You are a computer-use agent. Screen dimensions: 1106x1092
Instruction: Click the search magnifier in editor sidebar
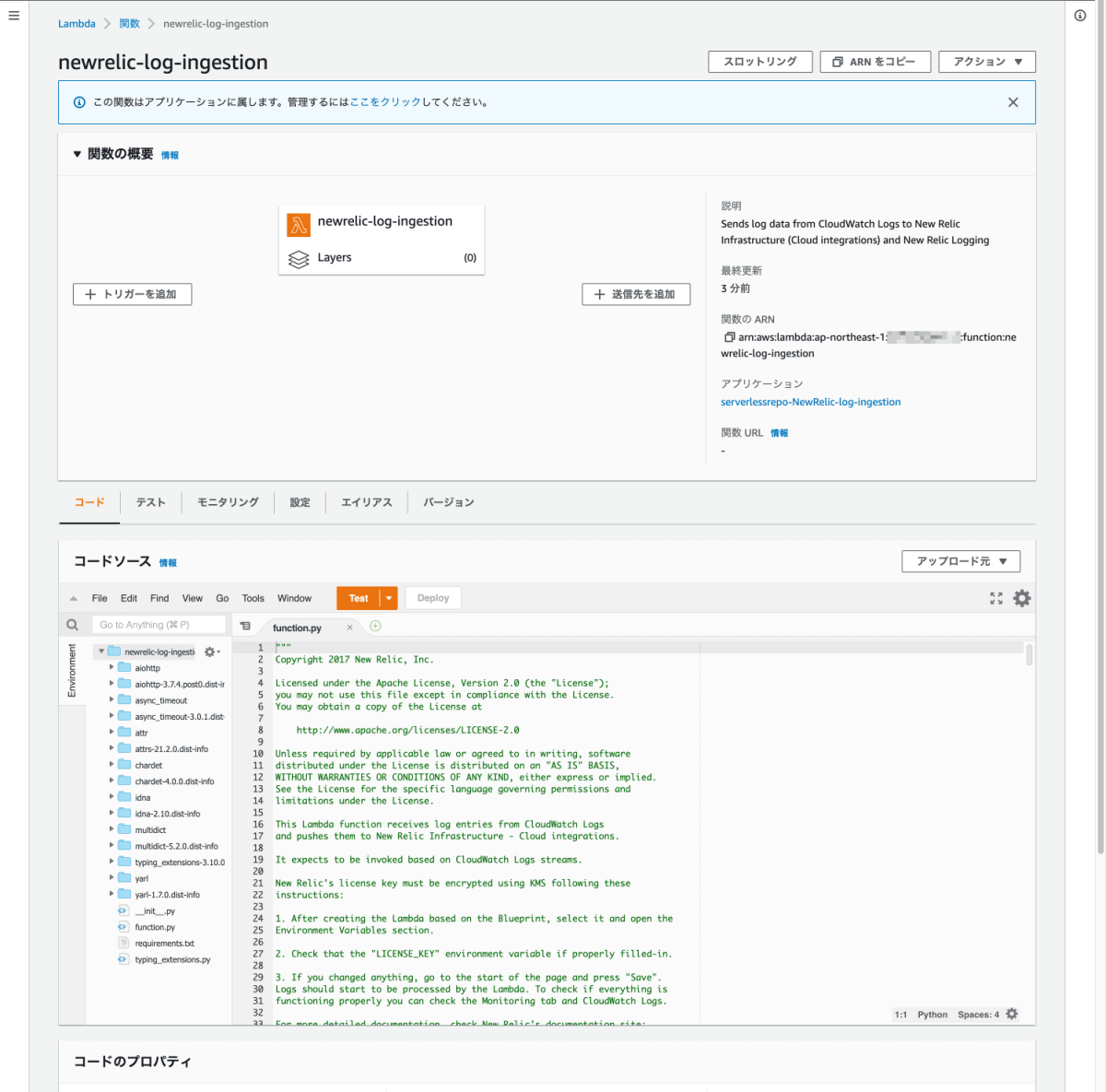click(x=73, y=625)
